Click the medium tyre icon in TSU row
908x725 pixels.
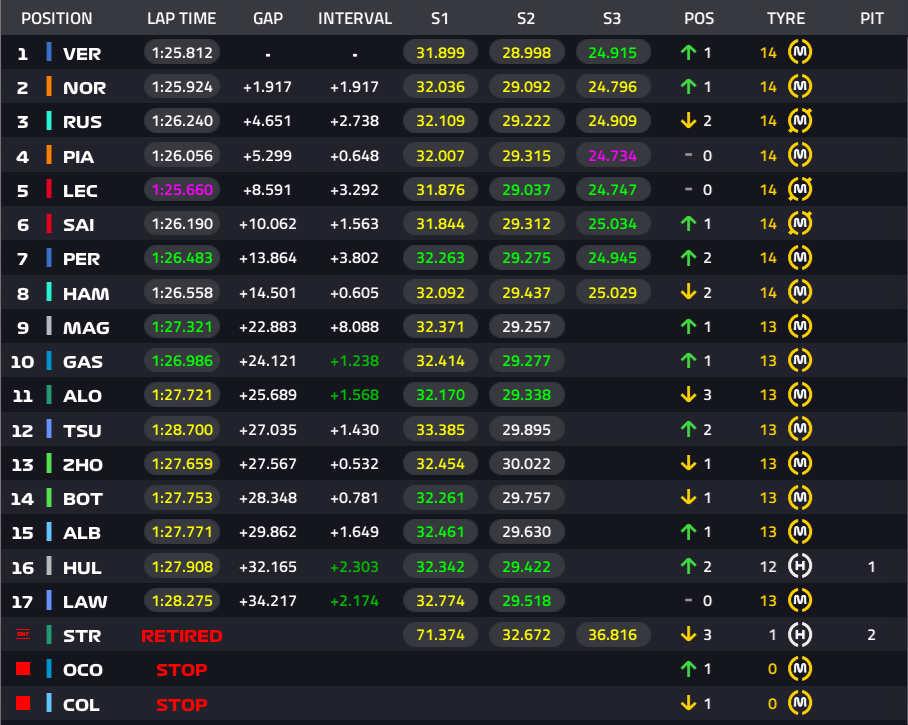(800, 429)
